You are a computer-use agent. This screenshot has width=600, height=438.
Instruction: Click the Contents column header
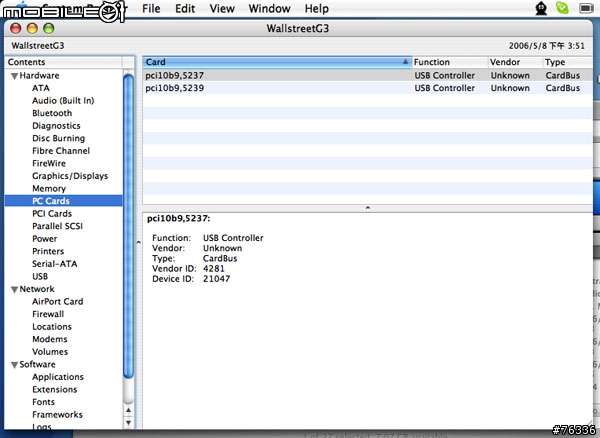(64, 62)
